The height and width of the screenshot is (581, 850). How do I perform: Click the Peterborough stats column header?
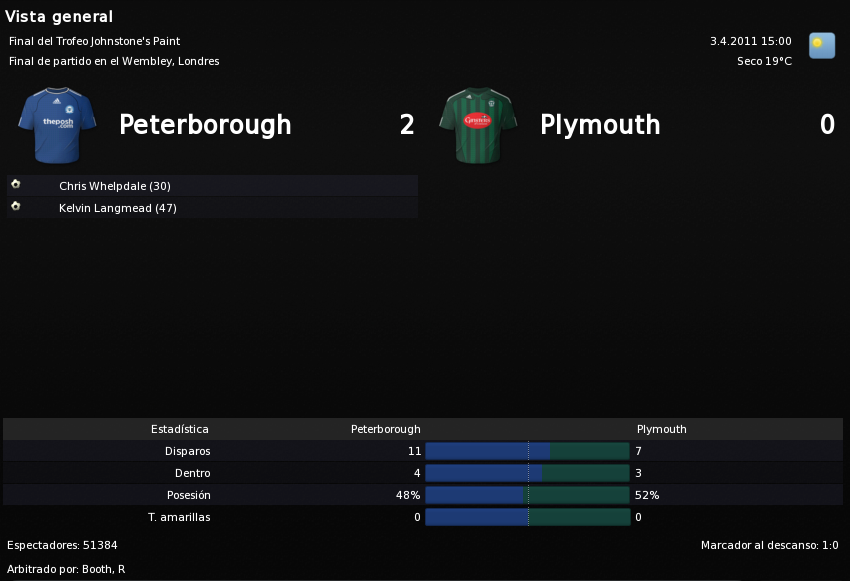385,429
